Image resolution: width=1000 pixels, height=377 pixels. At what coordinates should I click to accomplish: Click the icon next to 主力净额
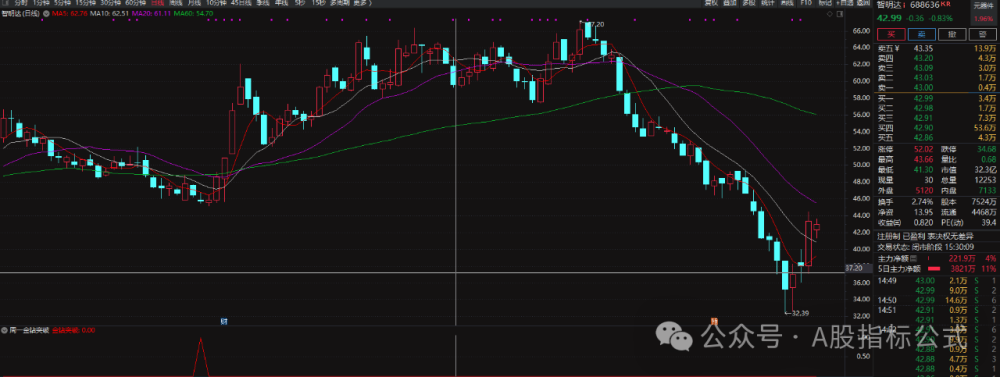tap(913, 258)
